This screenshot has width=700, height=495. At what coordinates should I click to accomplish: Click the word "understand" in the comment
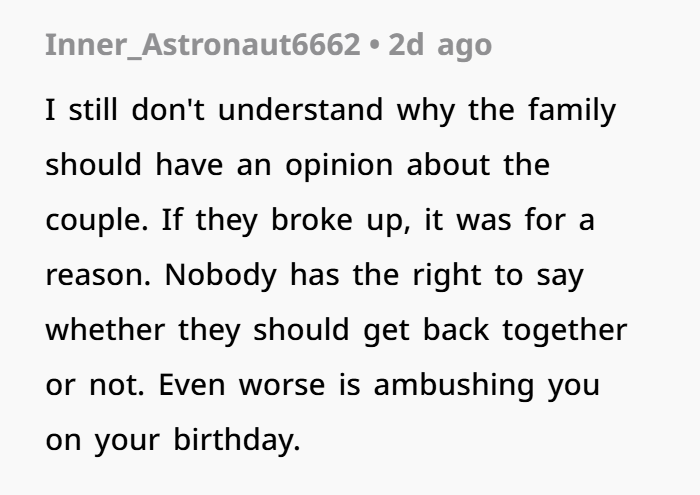tap(301, 109)
